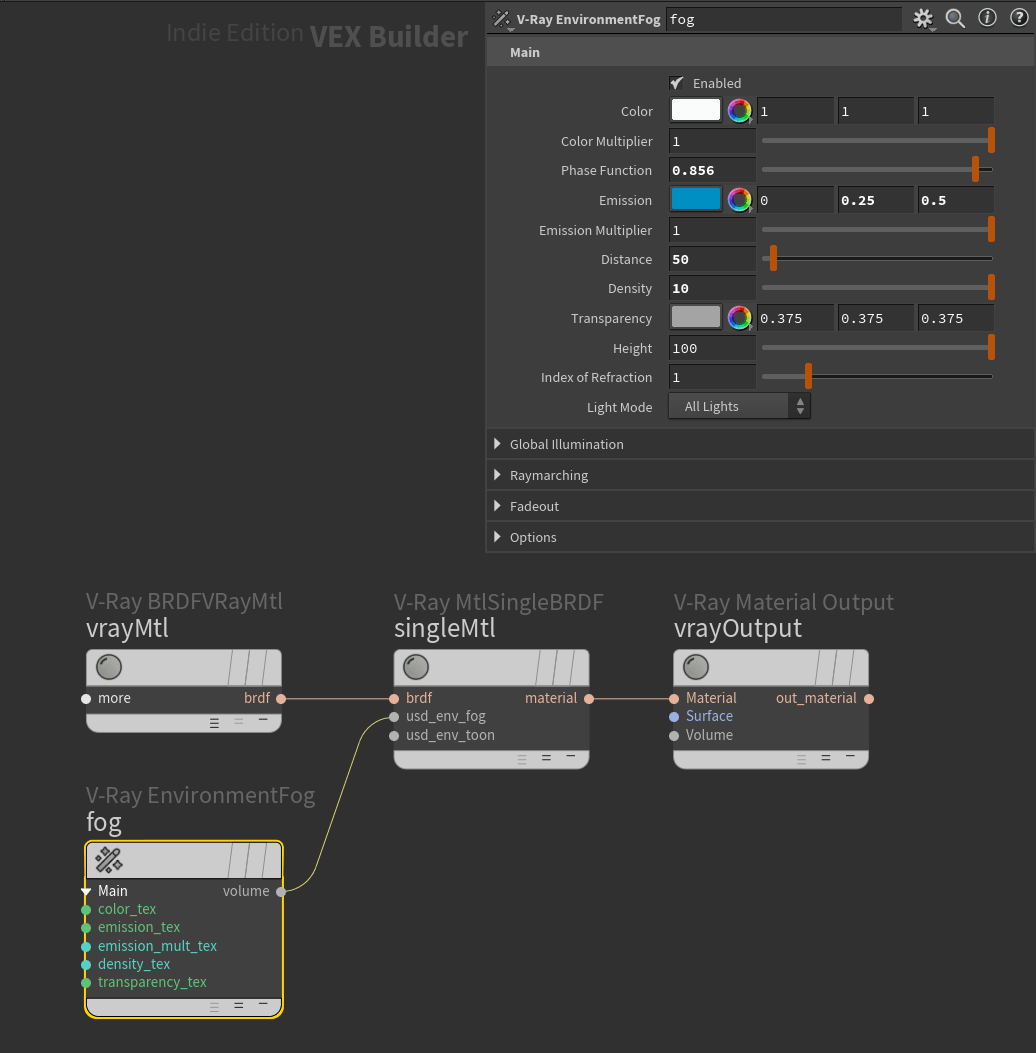Open the Light Mode dropdown
1036x1053 pixels.
739,406
